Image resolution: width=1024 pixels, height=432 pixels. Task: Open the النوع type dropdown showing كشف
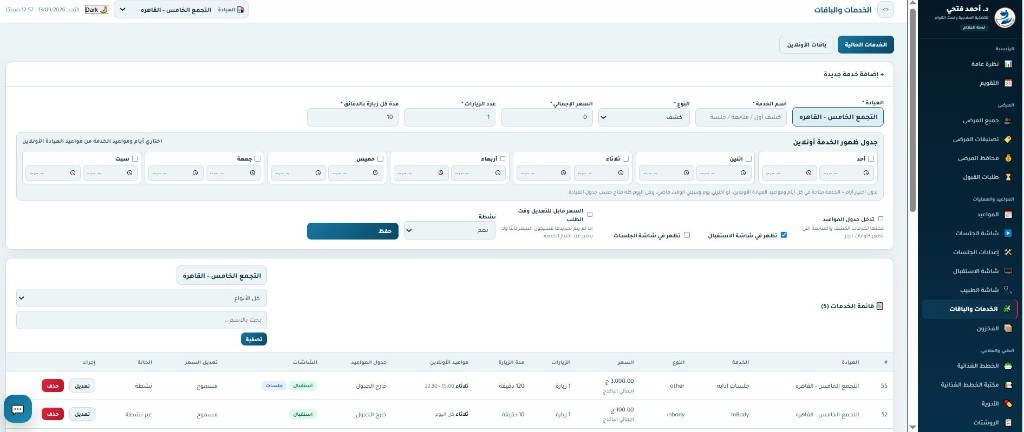(644, 117)
